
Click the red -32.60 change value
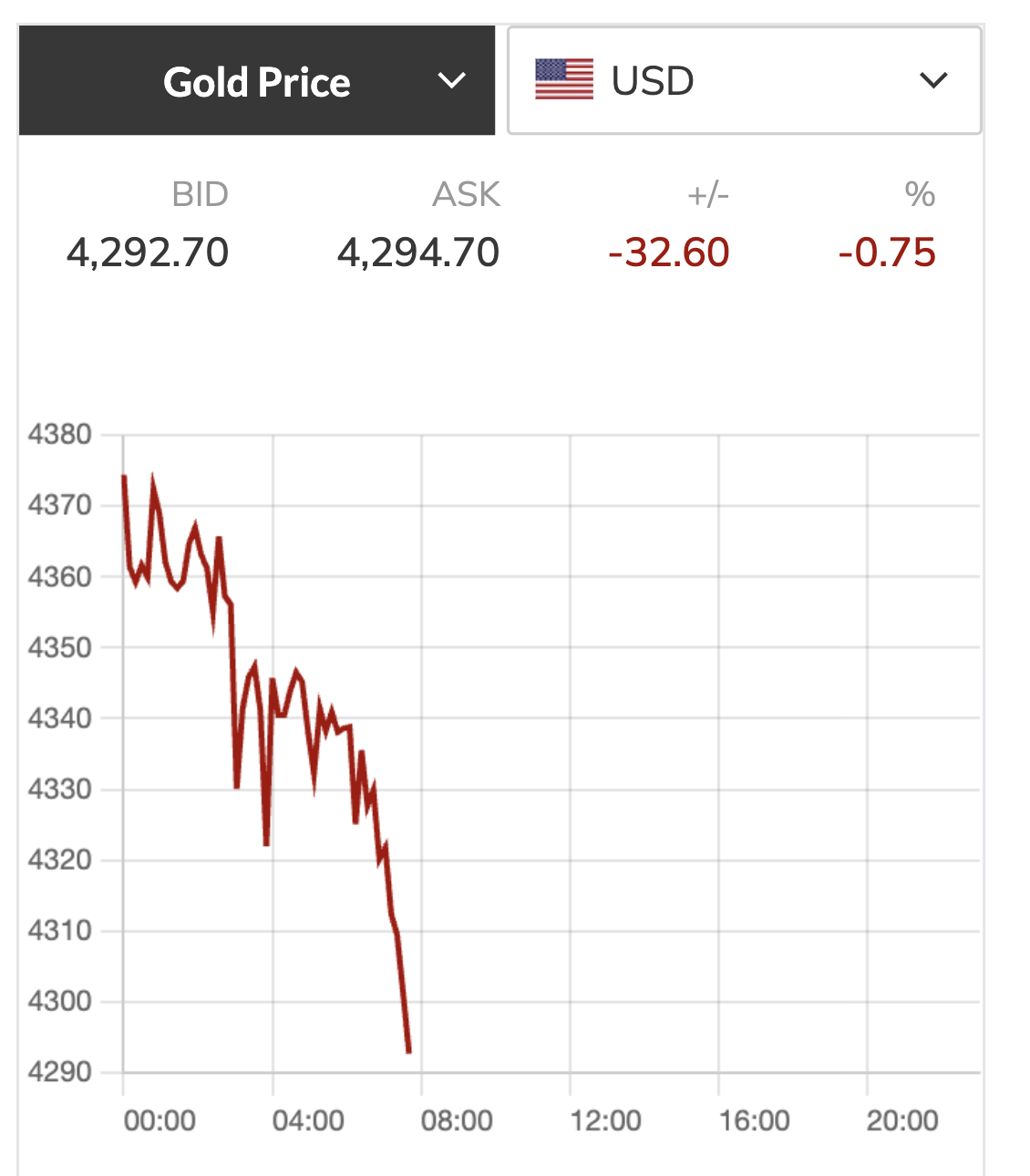pyautogui.click(x=669, y=253)
